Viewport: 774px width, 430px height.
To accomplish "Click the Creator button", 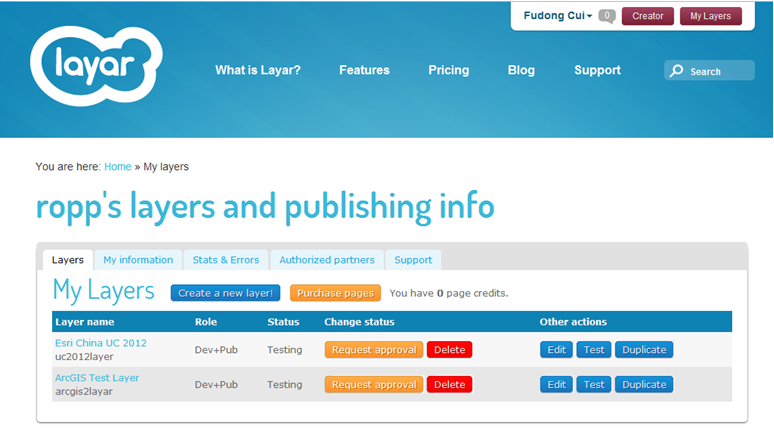I will coord(648,16).
